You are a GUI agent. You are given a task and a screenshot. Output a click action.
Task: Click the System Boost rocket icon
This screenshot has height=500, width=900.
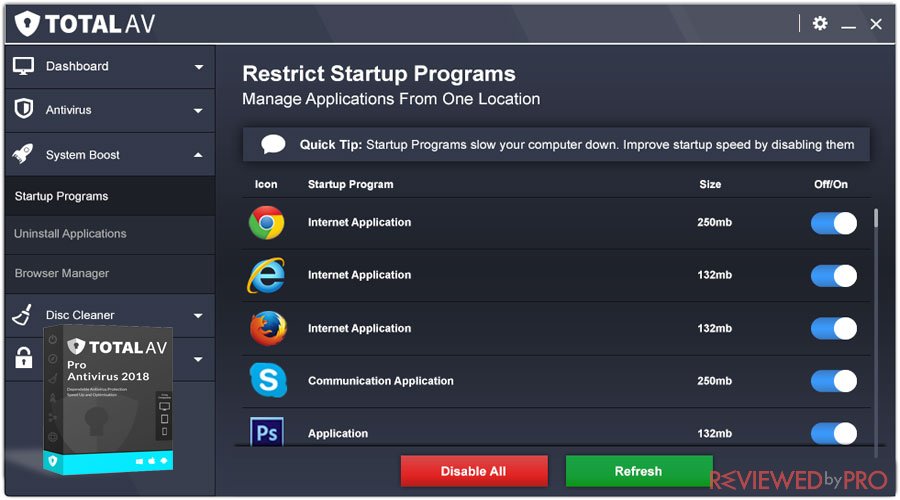click(x=23, y=154)
